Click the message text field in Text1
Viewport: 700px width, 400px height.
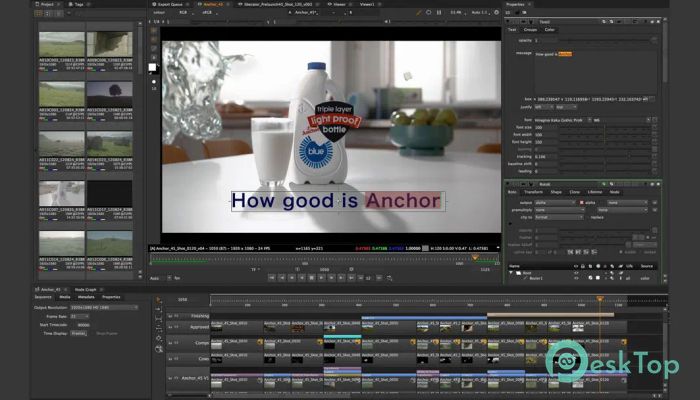coord(595,71)
